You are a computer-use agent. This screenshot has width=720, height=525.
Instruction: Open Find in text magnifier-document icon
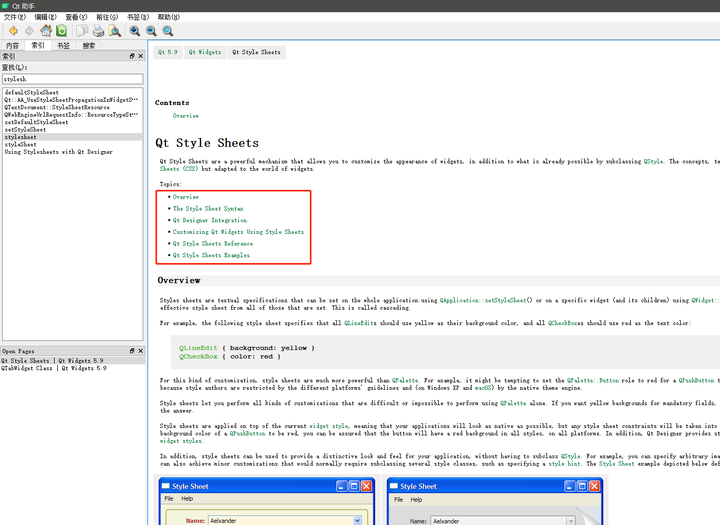tap(115, 31)
